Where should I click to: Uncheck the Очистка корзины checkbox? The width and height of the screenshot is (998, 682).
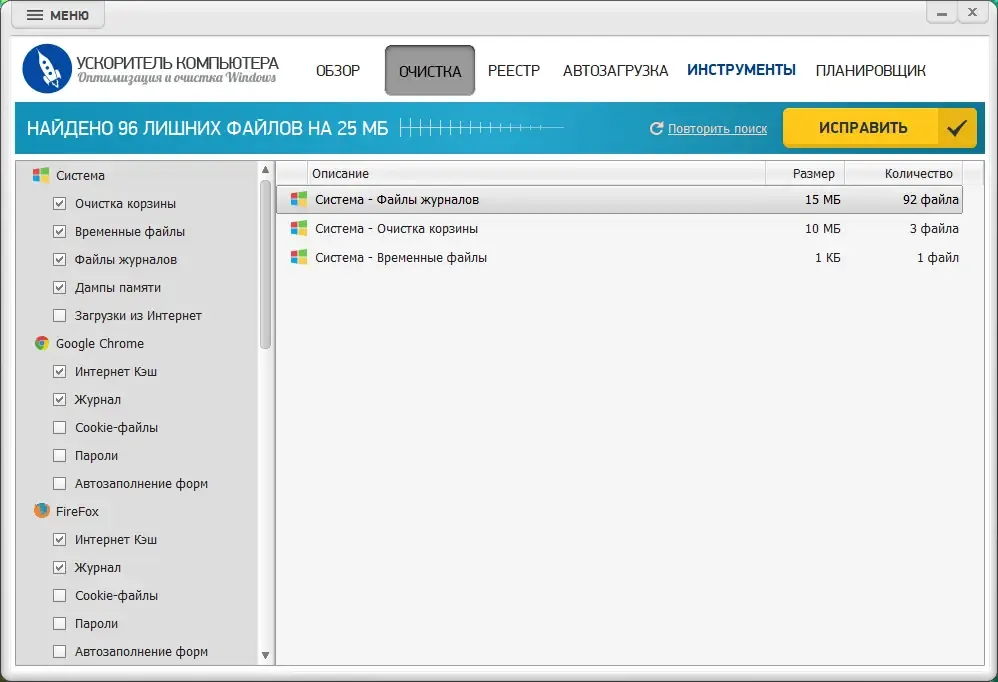pyautogui.click(x=59, y=204)
